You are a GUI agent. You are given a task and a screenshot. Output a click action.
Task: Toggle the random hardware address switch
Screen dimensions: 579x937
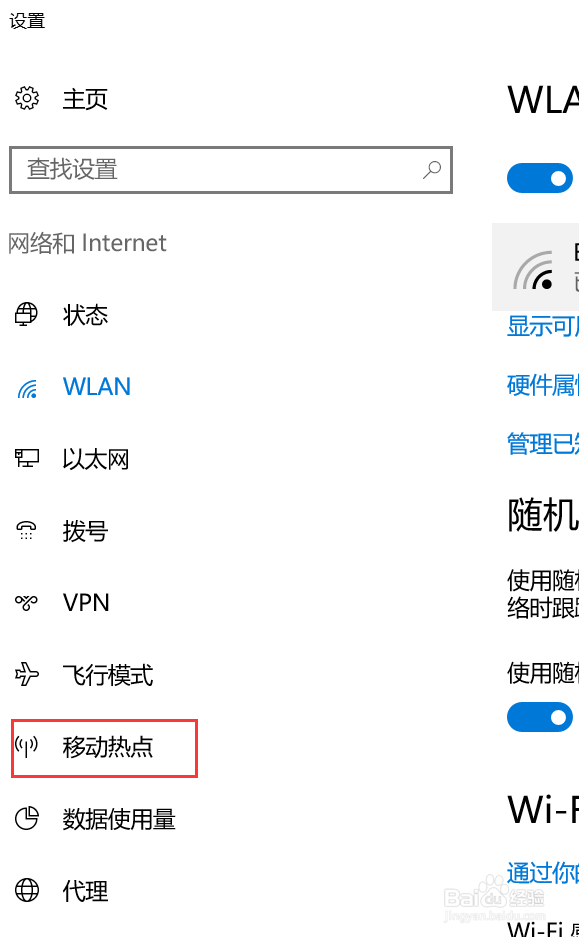click(x=540, y=717)
